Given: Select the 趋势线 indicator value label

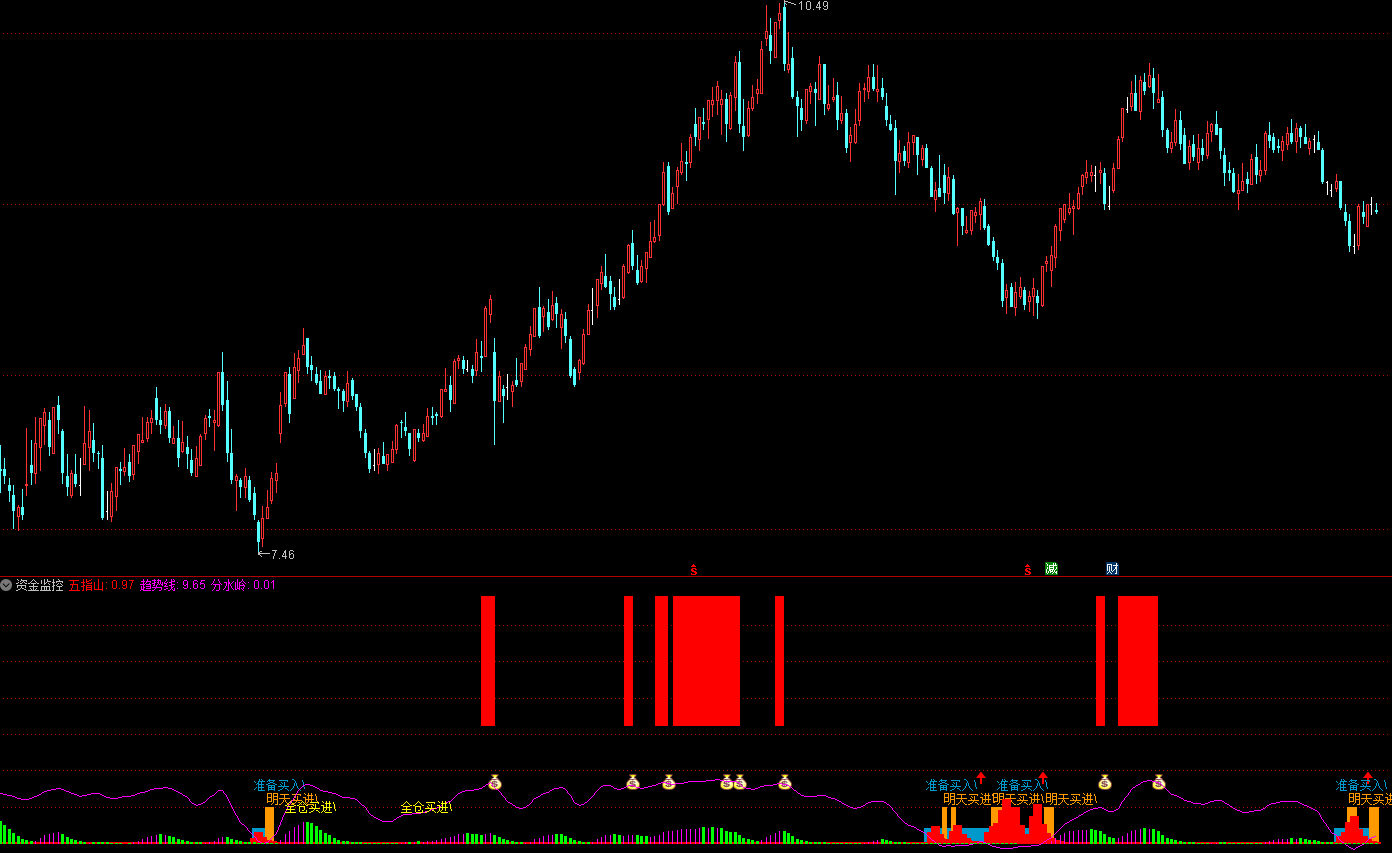Looking at the screenshot, I should (x=173, y=585).
